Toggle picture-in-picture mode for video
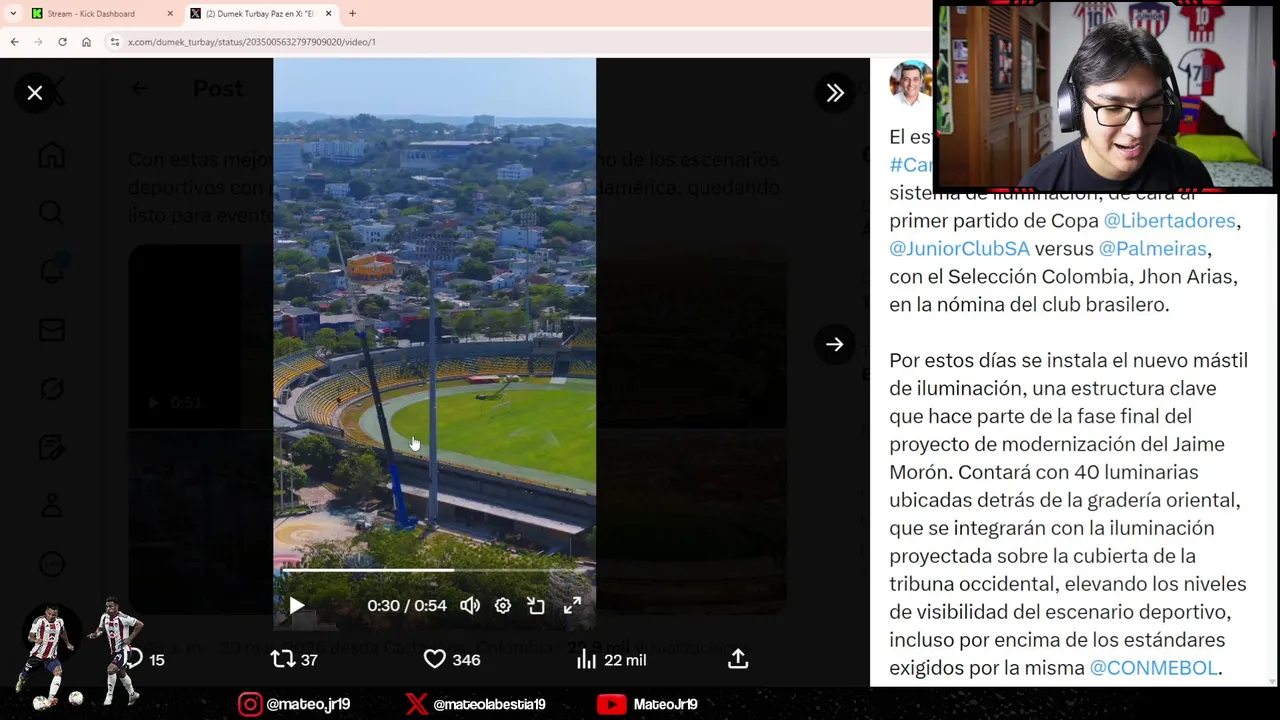Image resolution: width=1280 pixels, height=720 pixels. pos(537,605)
